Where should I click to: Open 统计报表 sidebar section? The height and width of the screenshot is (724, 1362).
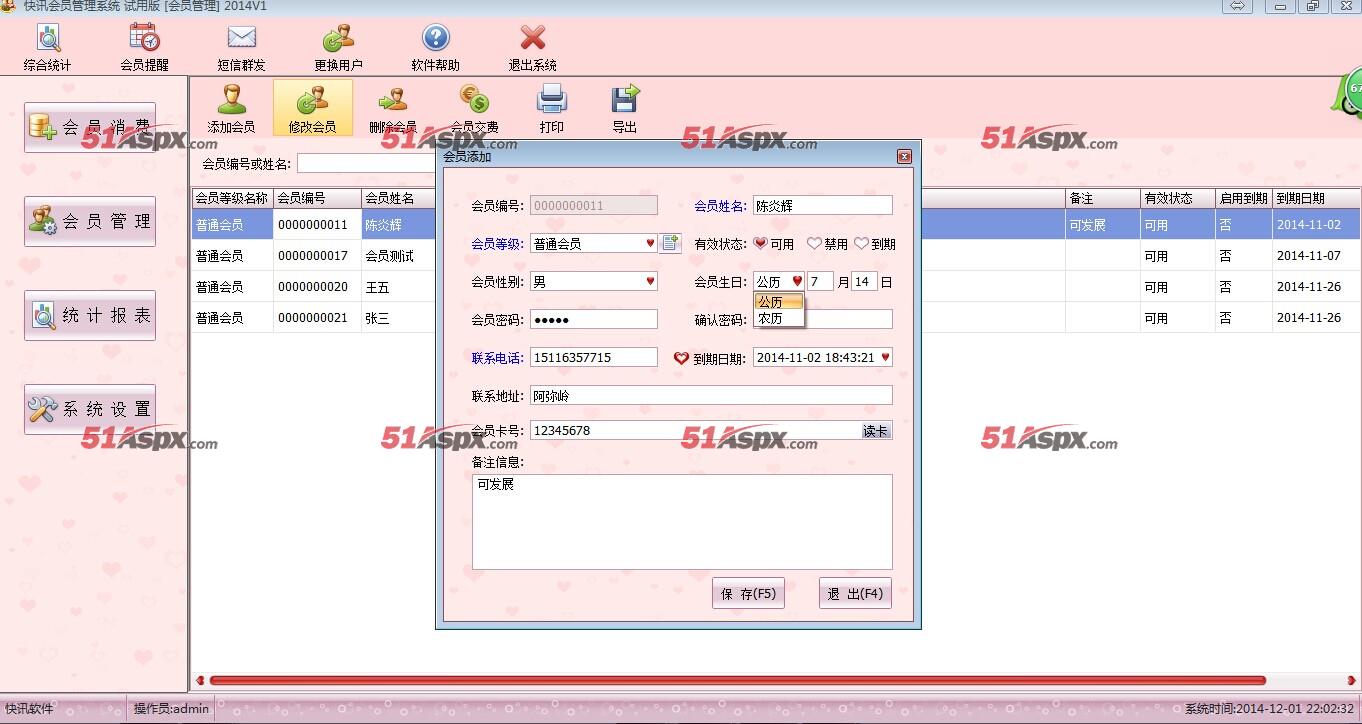click(x=90, y=315)
